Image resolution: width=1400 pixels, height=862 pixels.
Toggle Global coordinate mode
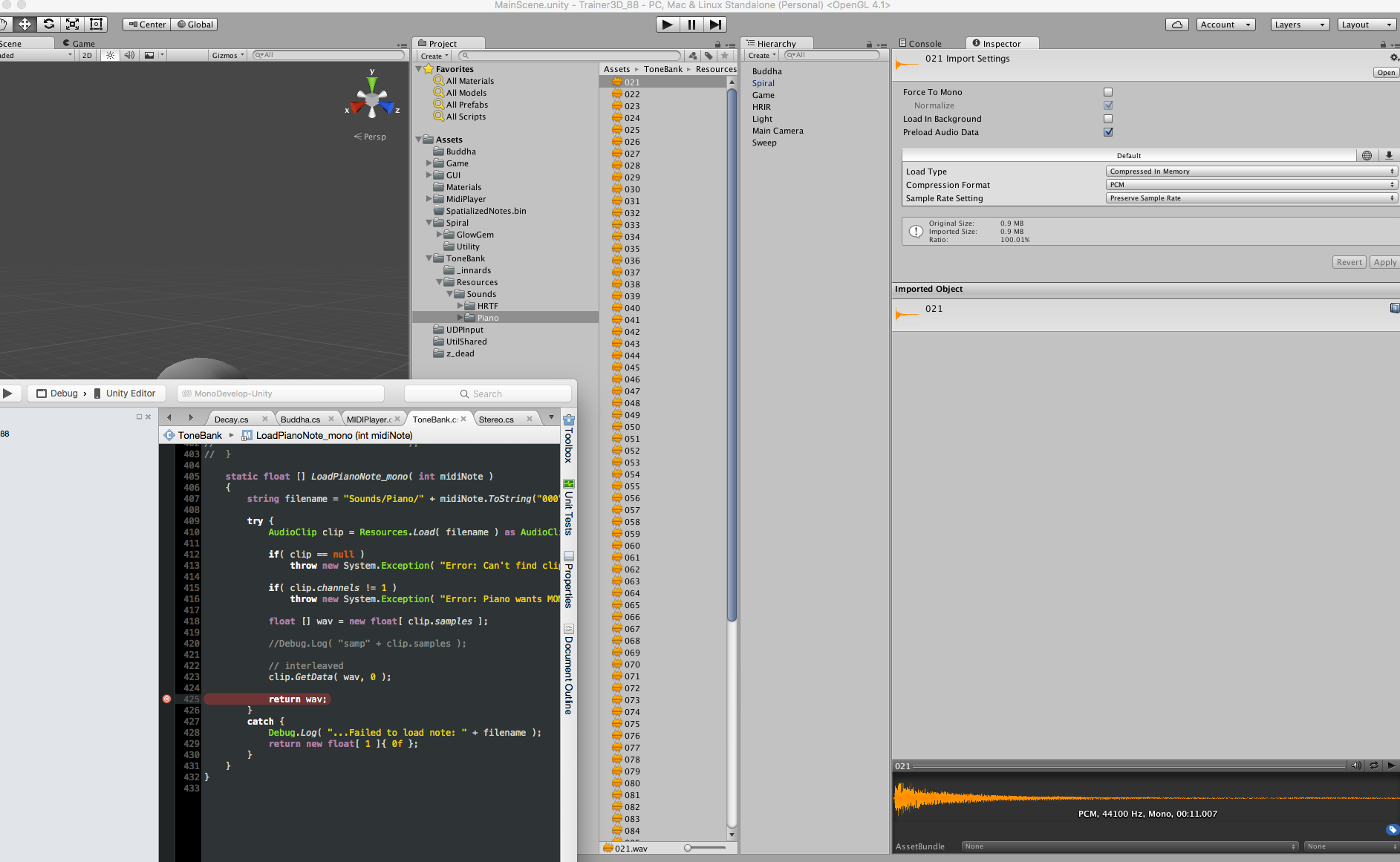tap(195, 25)
